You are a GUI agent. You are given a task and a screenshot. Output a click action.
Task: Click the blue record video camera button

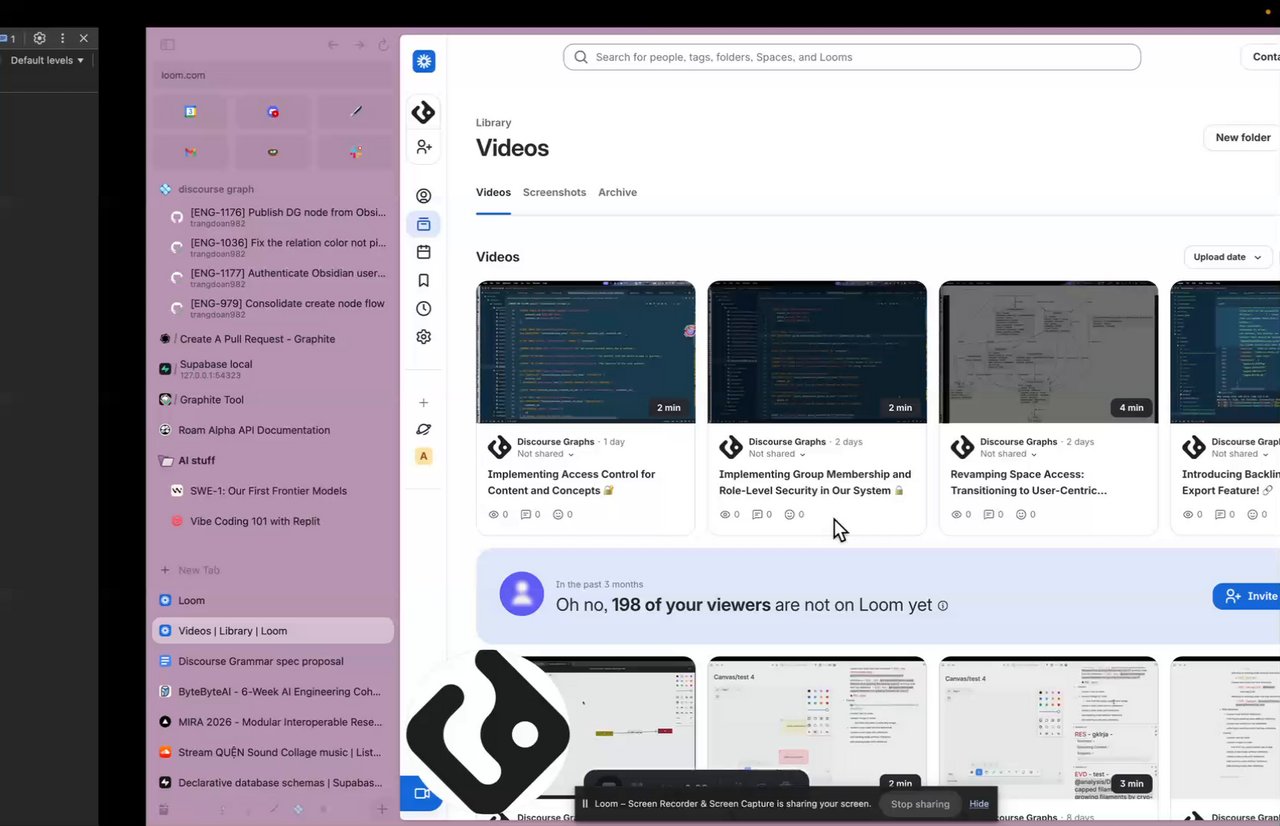[x=421, y=793]
